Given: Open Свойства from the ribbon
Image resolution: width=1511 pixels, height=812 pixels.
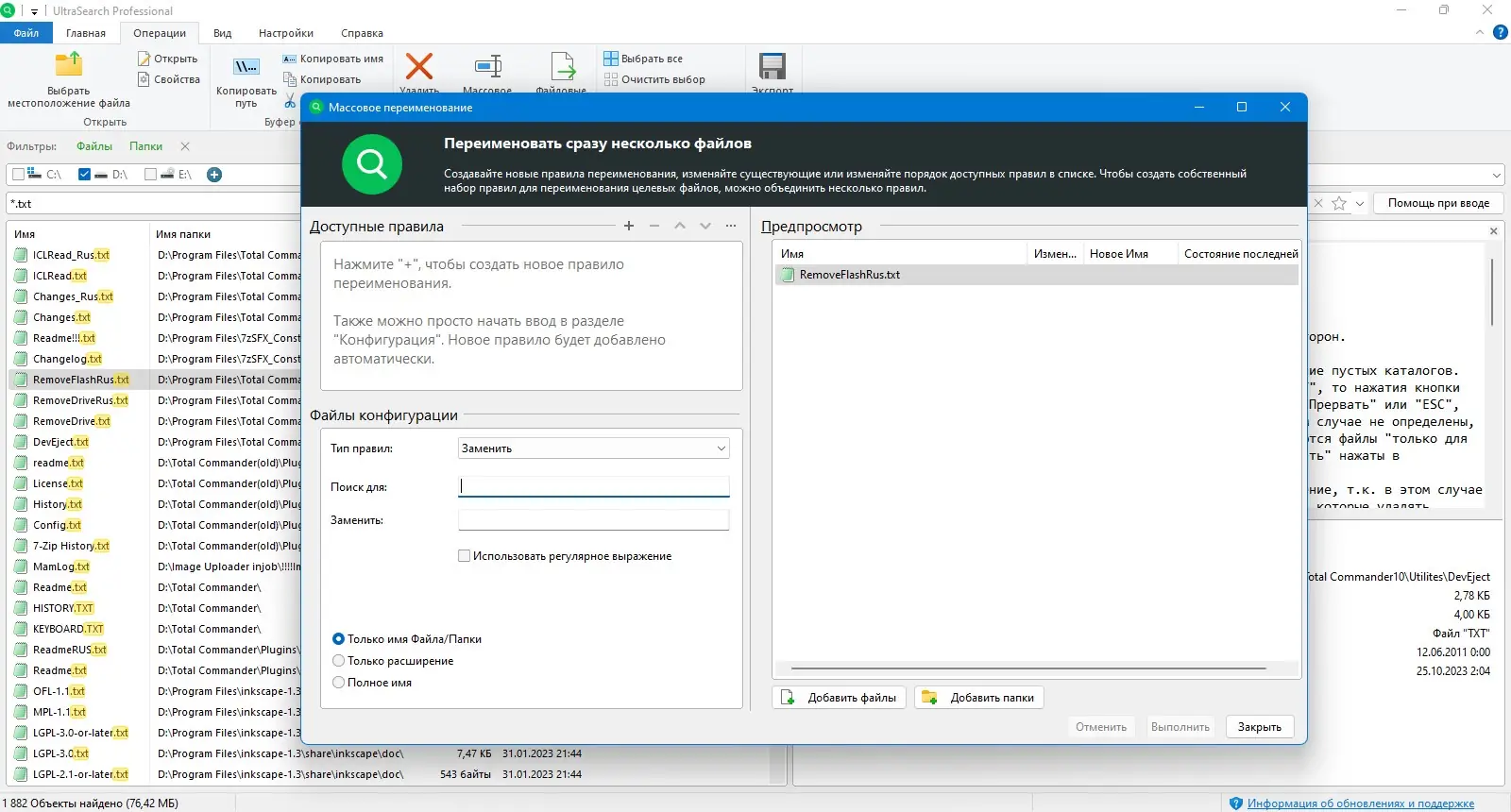Looking at the screenshot, I should 169,79.
